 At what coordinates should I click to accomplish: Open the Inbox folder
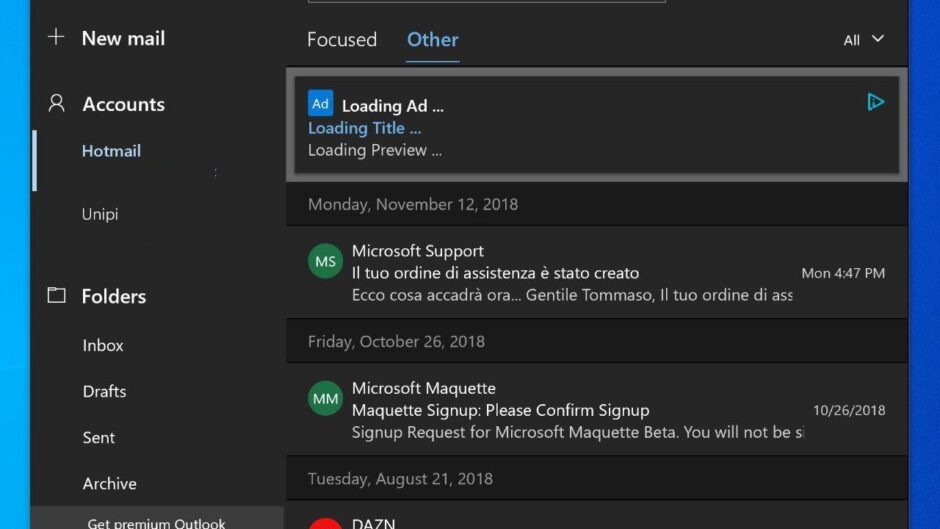pyautogui.click(x=103, y=345)
